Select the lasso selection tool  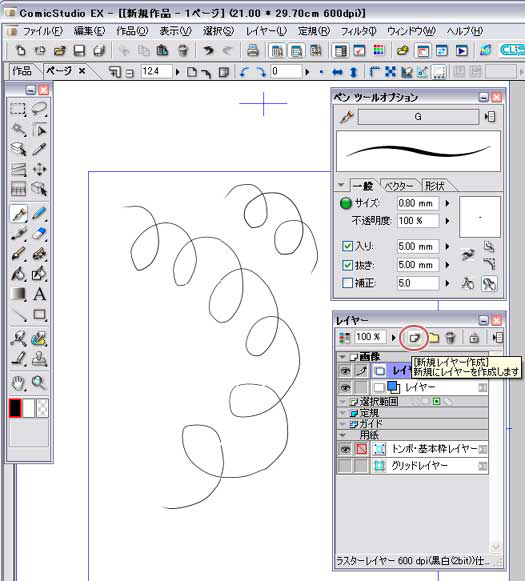(x=39, y=109)
